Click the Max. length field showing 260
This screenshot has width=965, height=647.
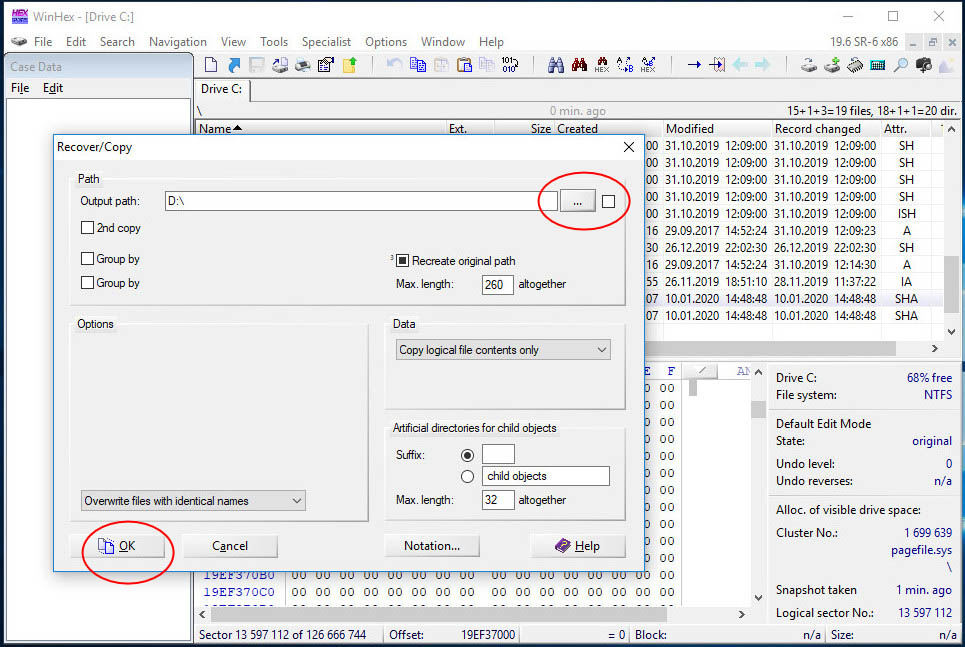497,284
